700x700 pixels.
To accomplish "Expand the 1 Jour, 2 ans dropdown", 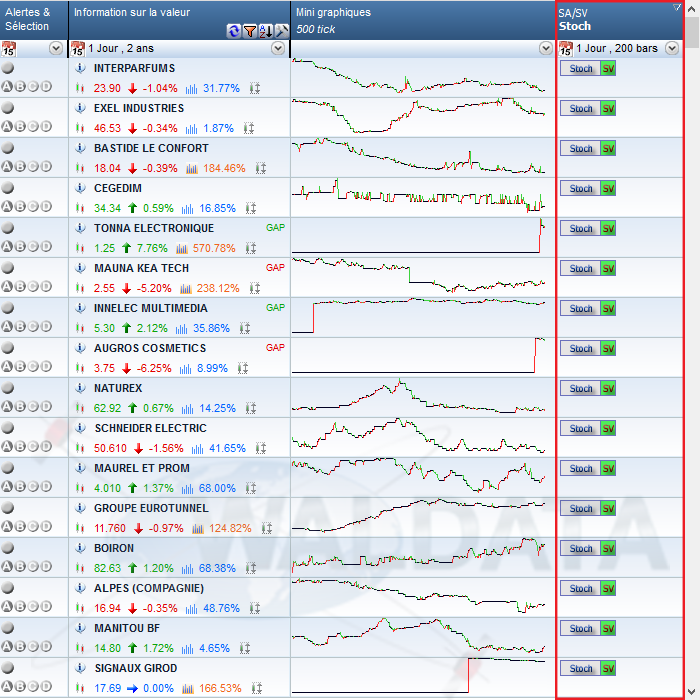I will [278, 48].
